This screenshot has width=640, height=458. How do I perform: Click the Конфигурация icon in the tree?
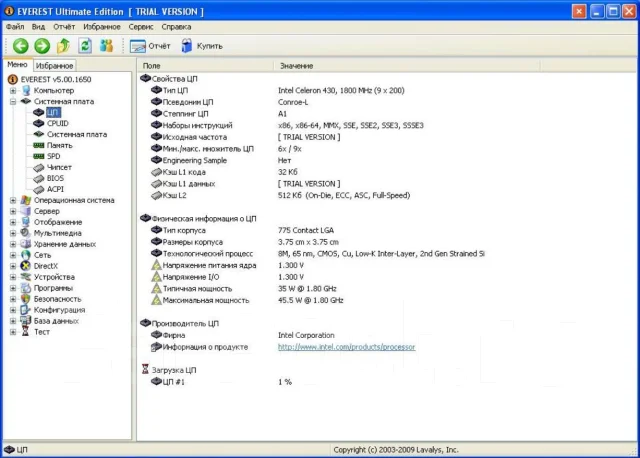[x=26, y=310]
